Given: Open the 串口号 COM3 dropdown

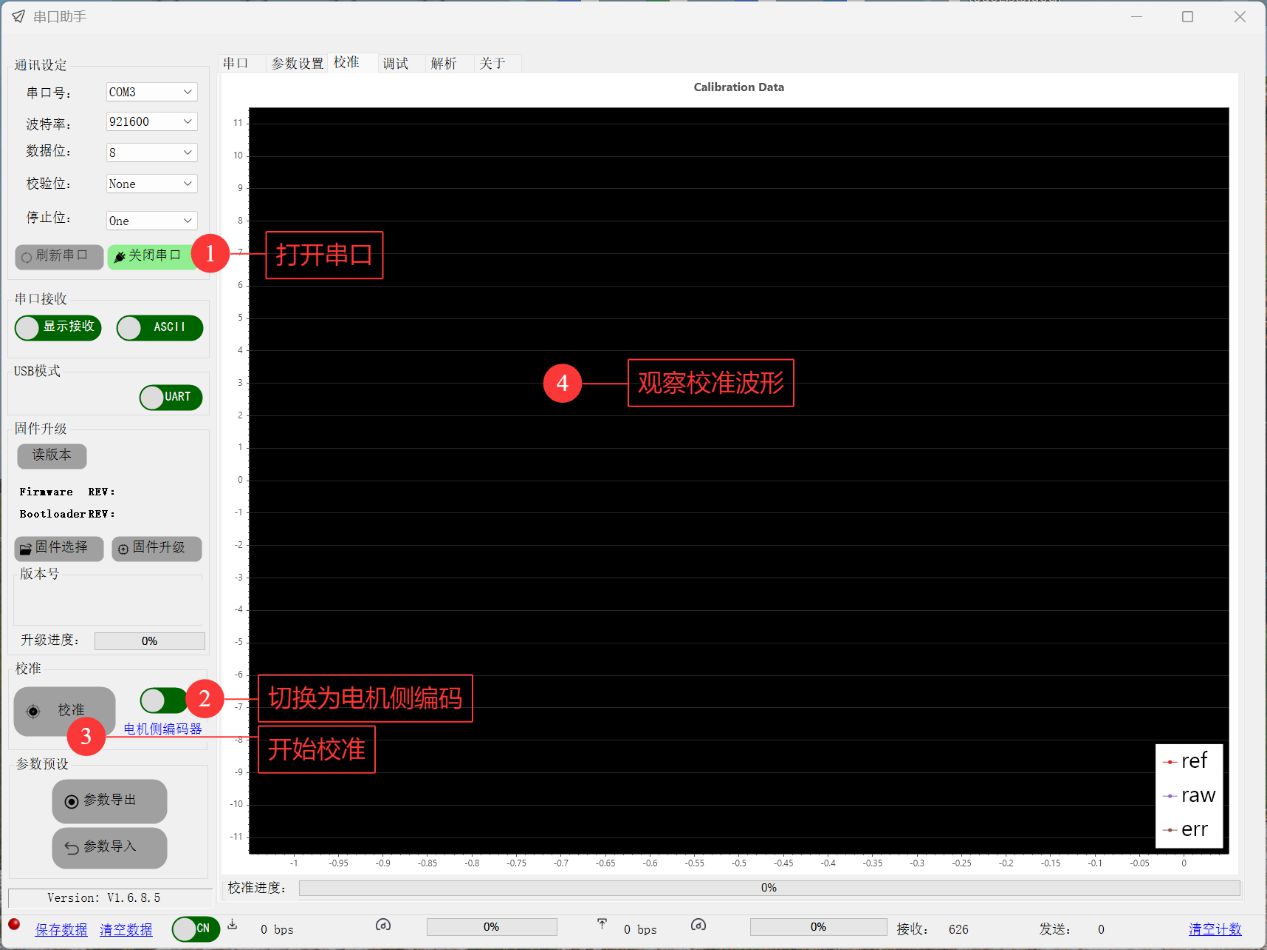Looking at the screenshot, I should (152, 92).
